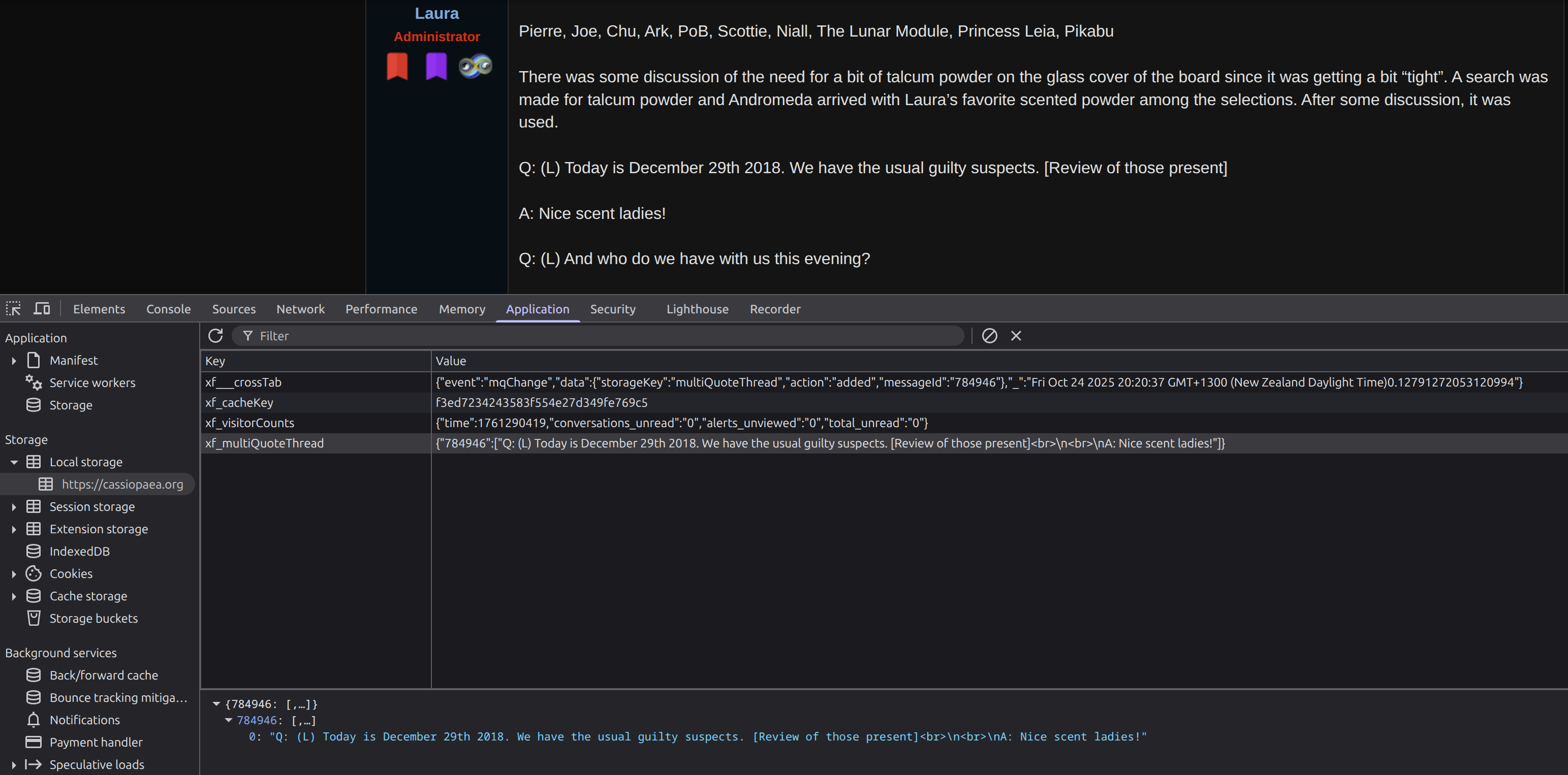This screenshot has height=775, width=1568.
Task: Select the https://cassiopaea.org storage entry
Action: (122, 484)
